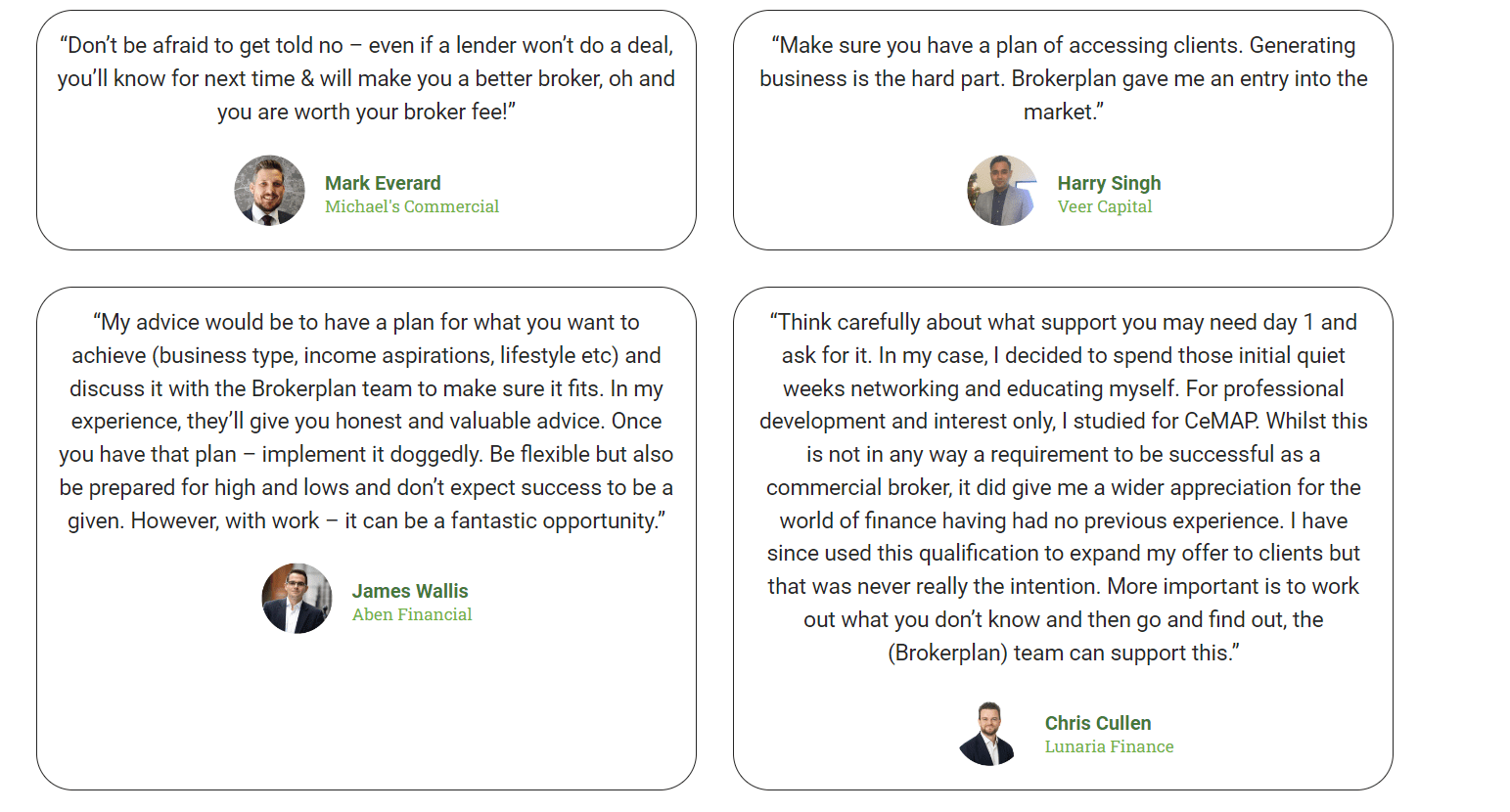Click the quote beginning "Don't be afraid"

[366, 78]
